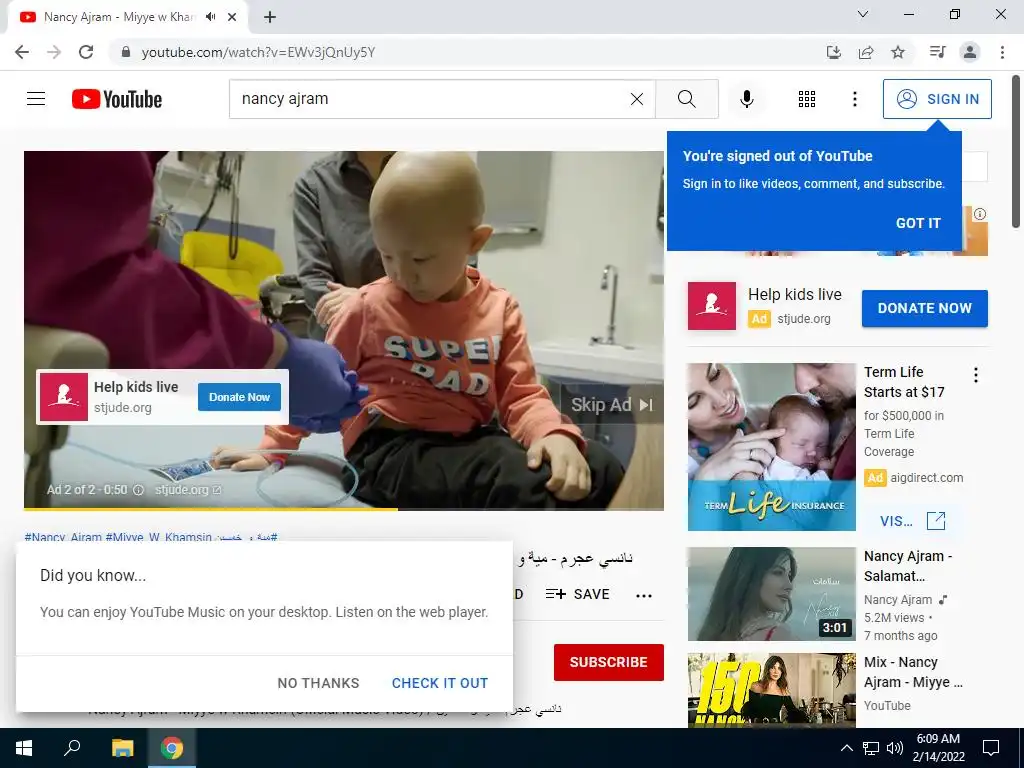Open the Windows Start menu
The width and height of the screenshot is (1024, 768).
click(24, 748)
